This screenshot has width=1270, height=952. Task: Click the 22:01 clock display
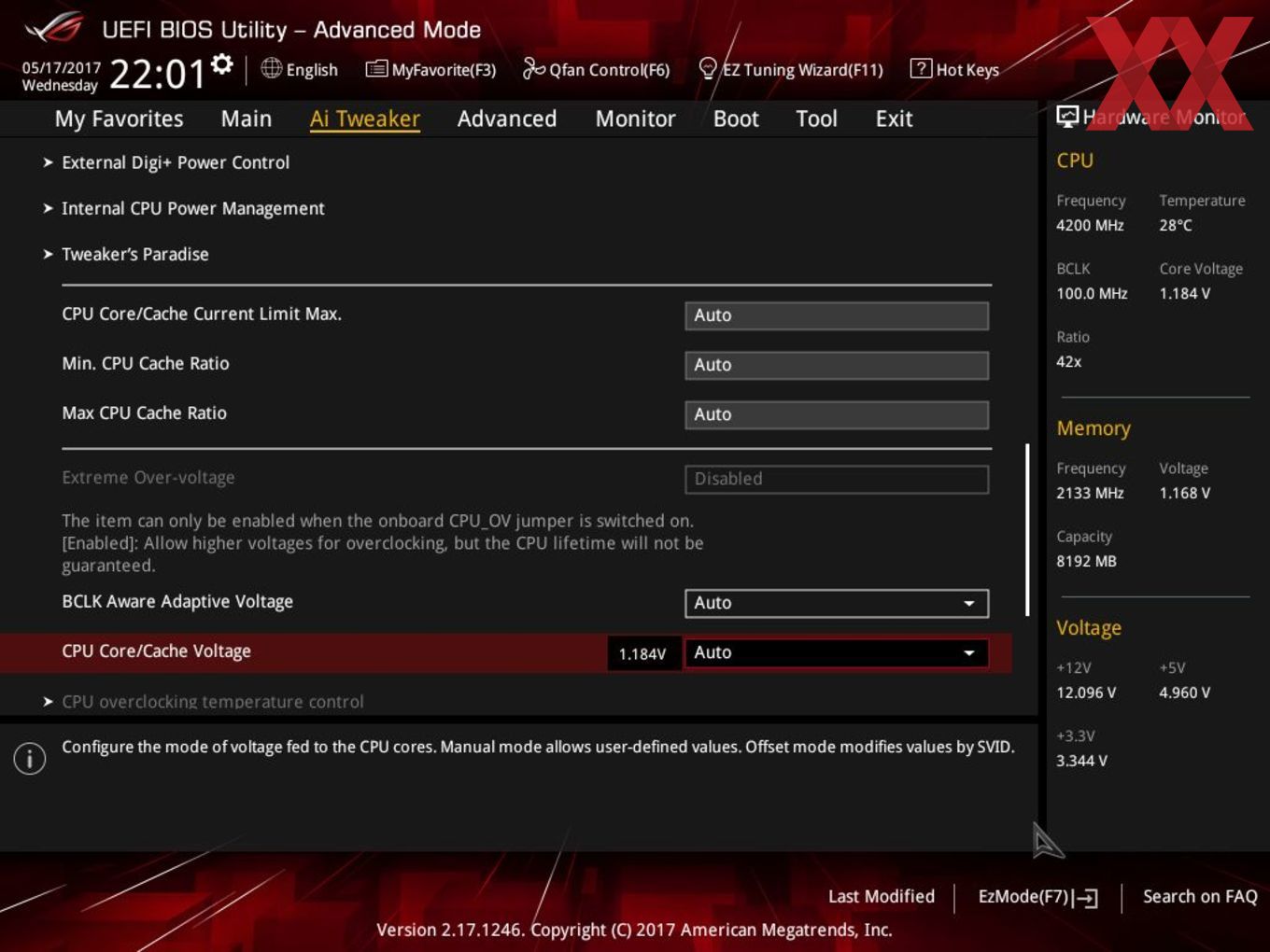click(x=157, y=74)
